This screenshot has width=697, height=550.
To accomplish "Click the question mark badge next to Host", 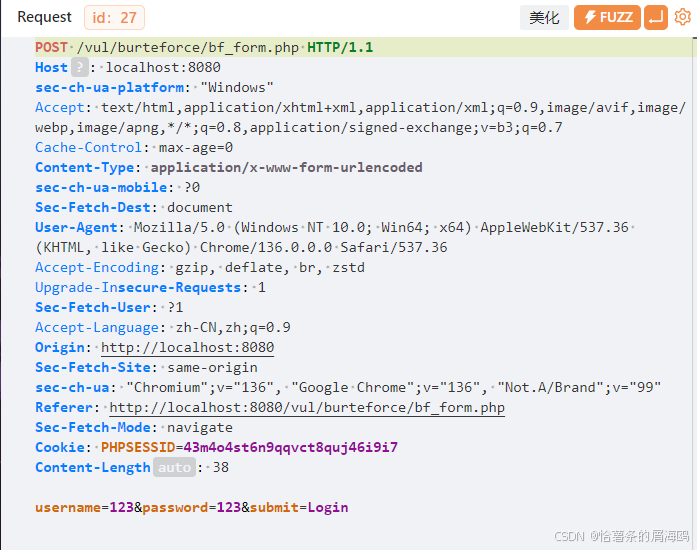I will coord(80,67).
